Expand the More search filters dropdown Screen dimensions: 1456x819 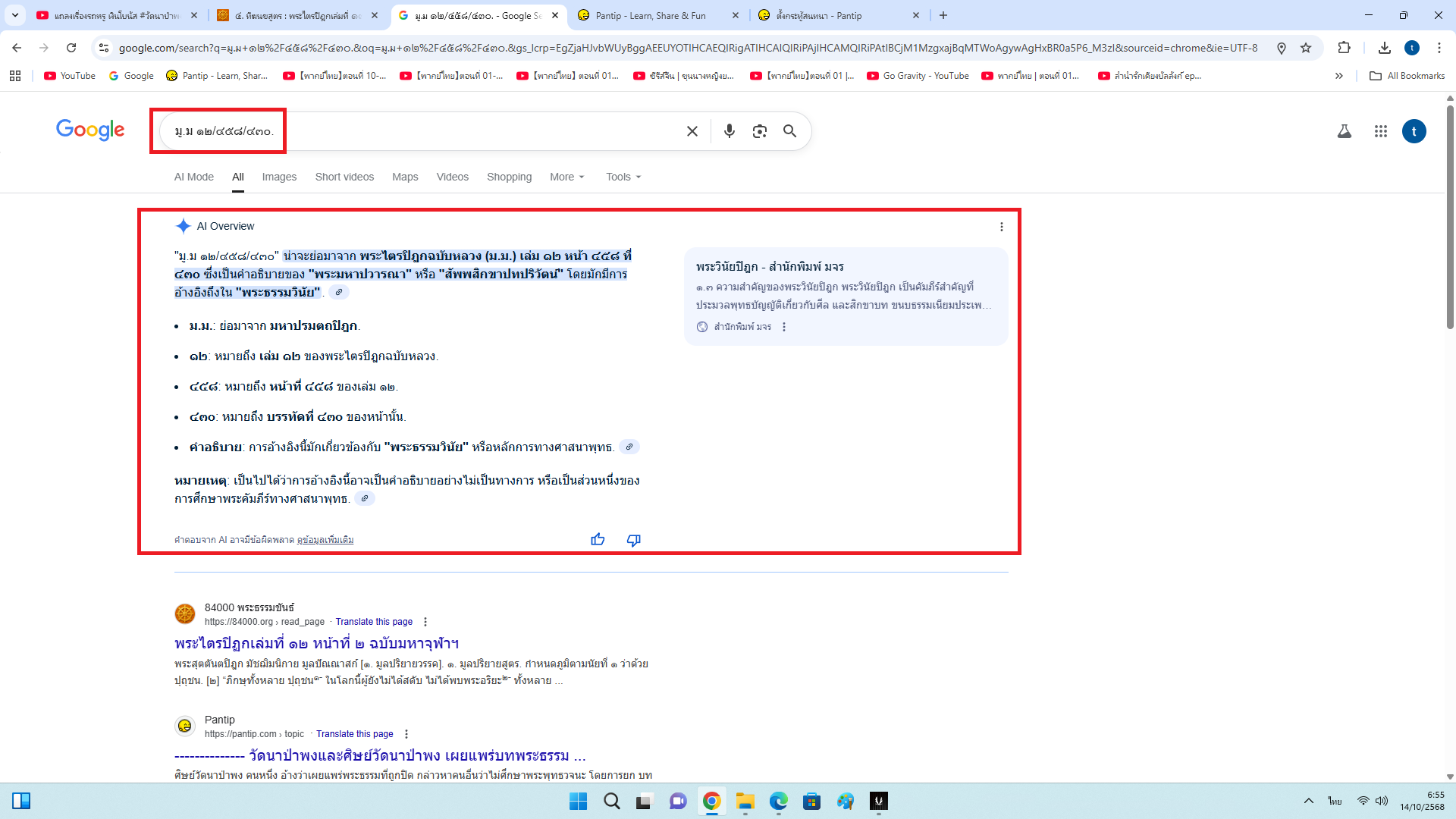click(566, 177)
